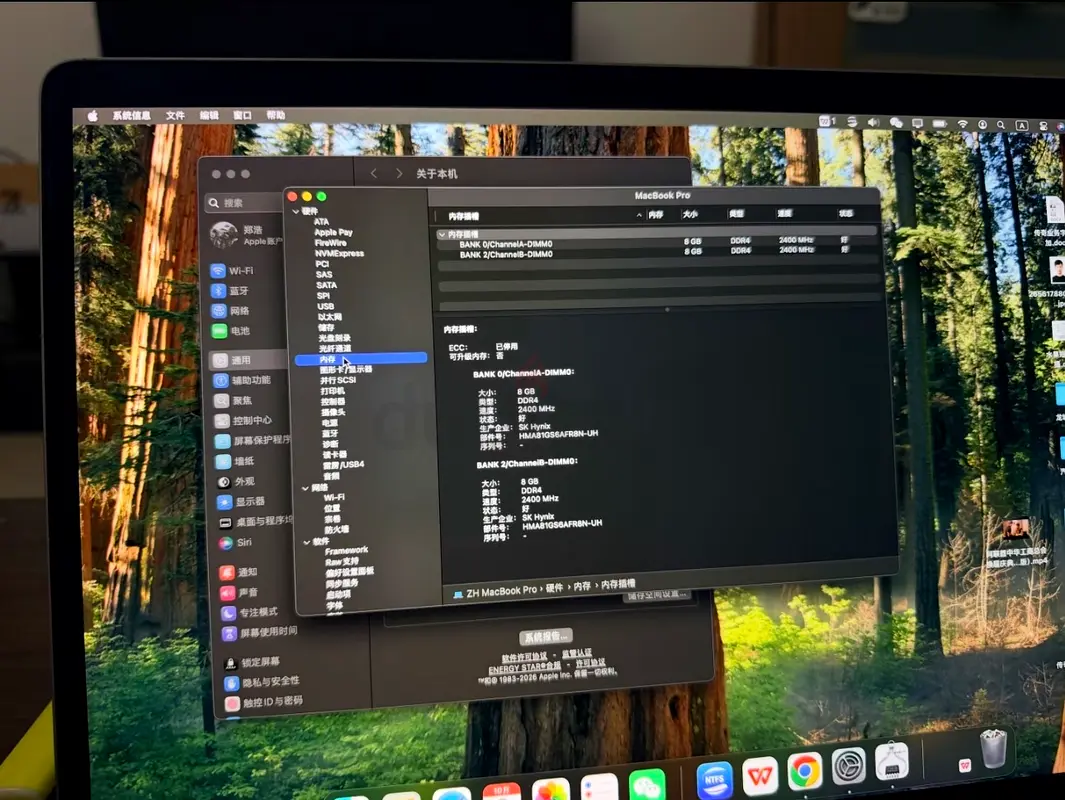Open the 窗口 menu
This screenshot has height=800, width=1065.
(x=242, y=115)
